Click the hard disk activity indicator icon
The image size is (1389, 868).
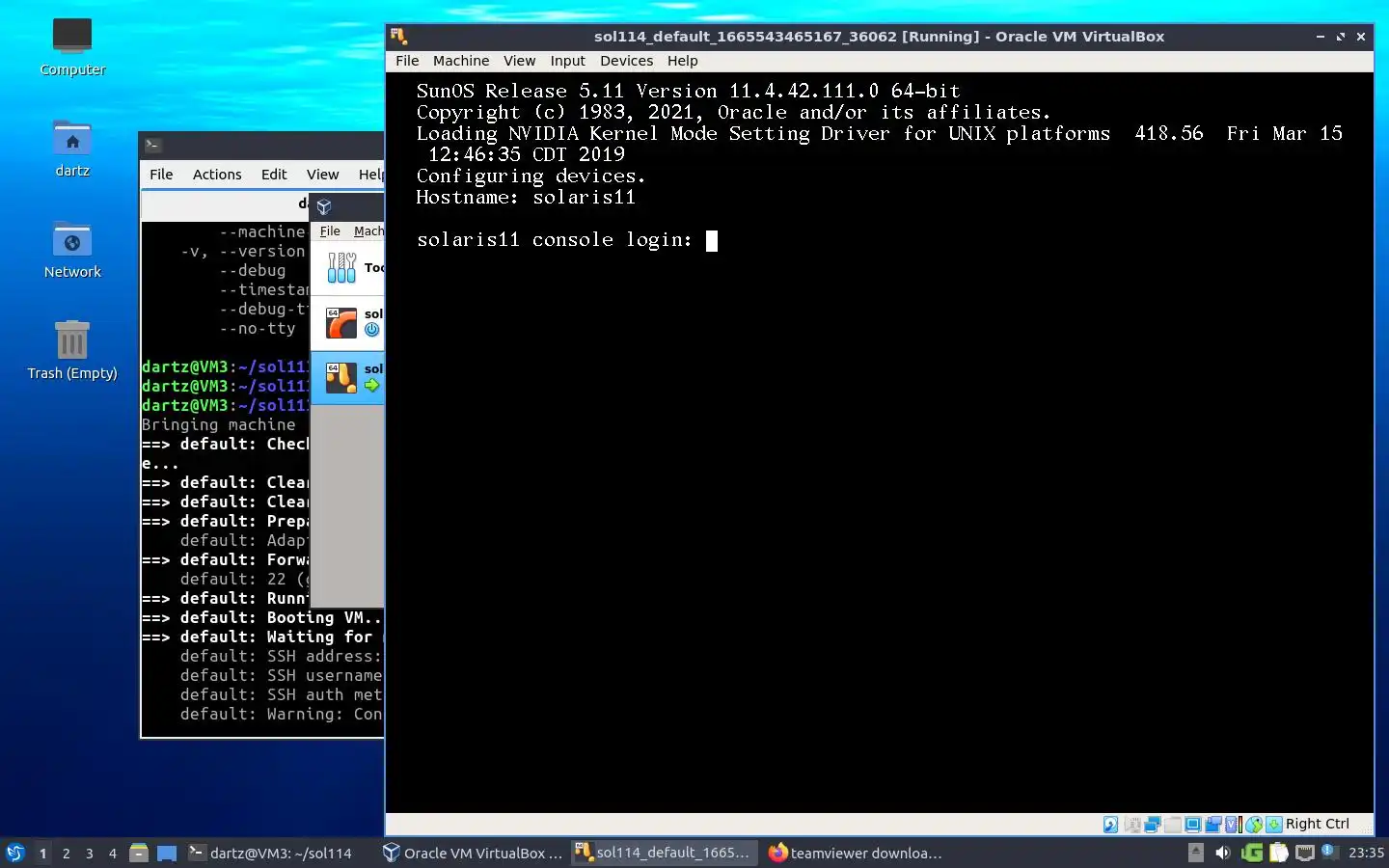1111,825
